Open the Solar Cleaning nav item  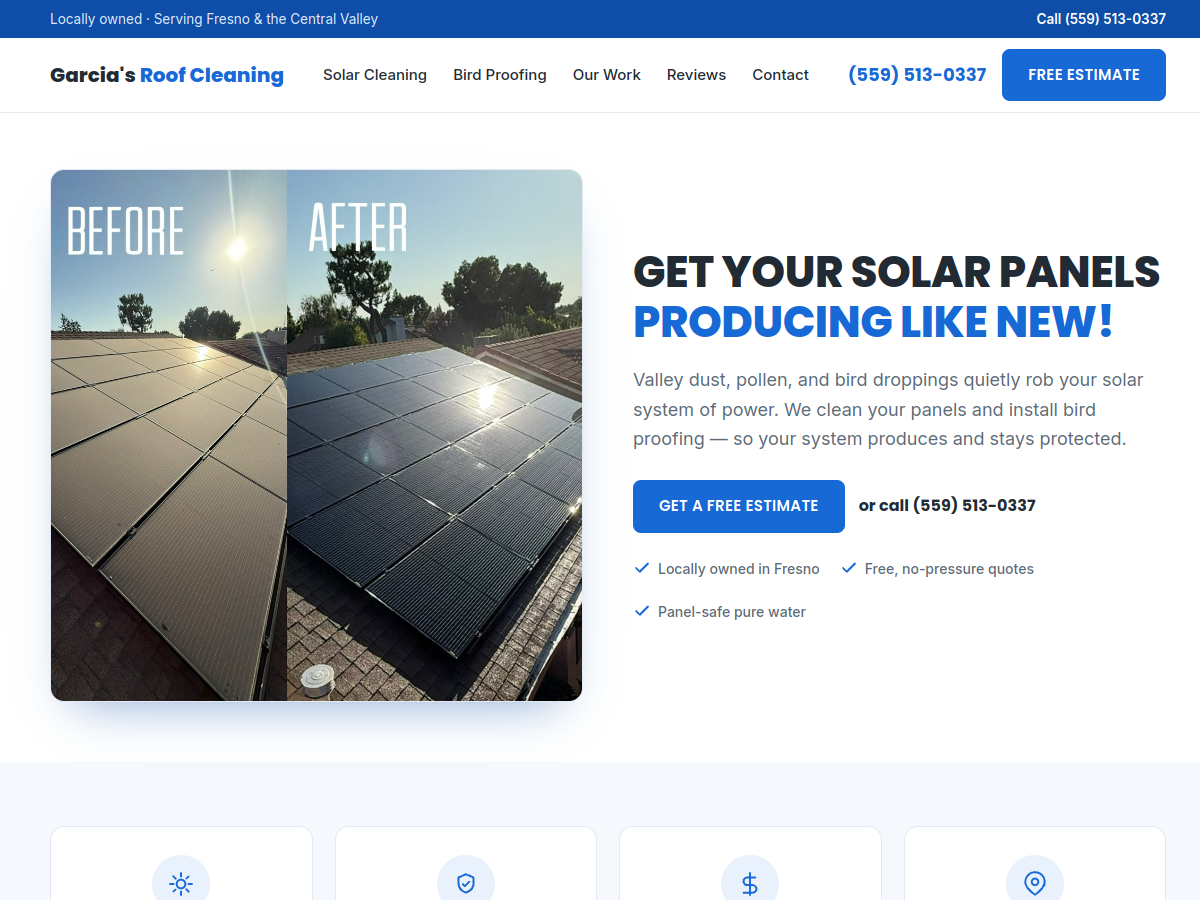(375, 75)
